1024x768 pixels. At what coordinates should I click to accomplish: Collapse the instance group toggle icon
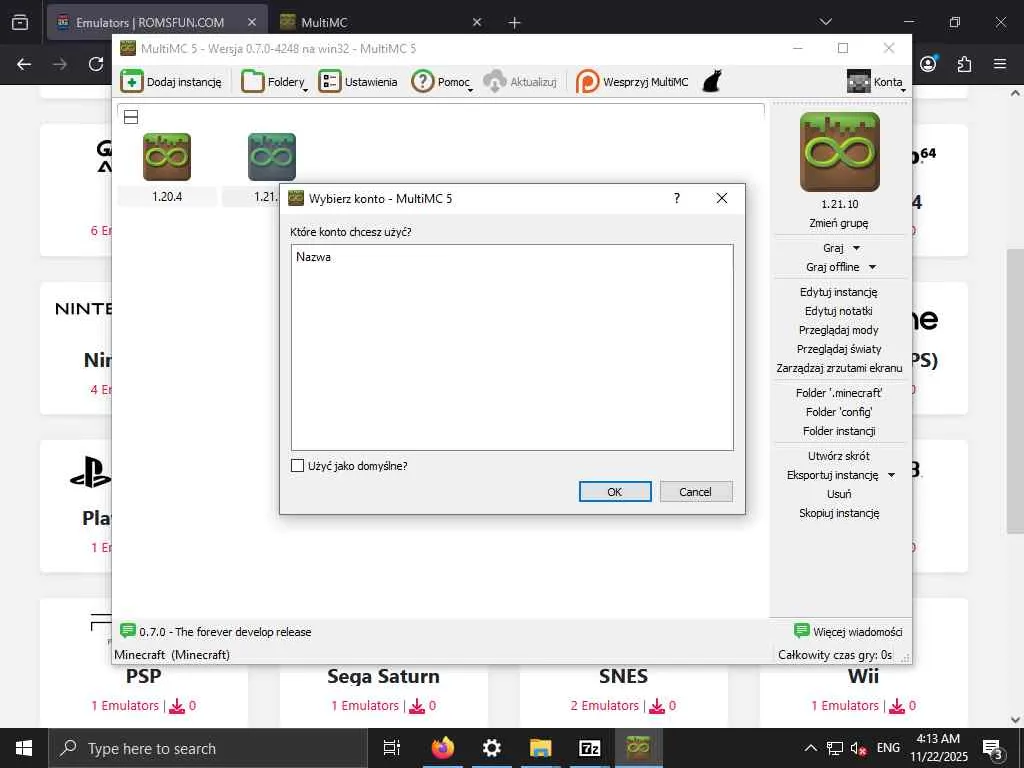coord(131,117)
